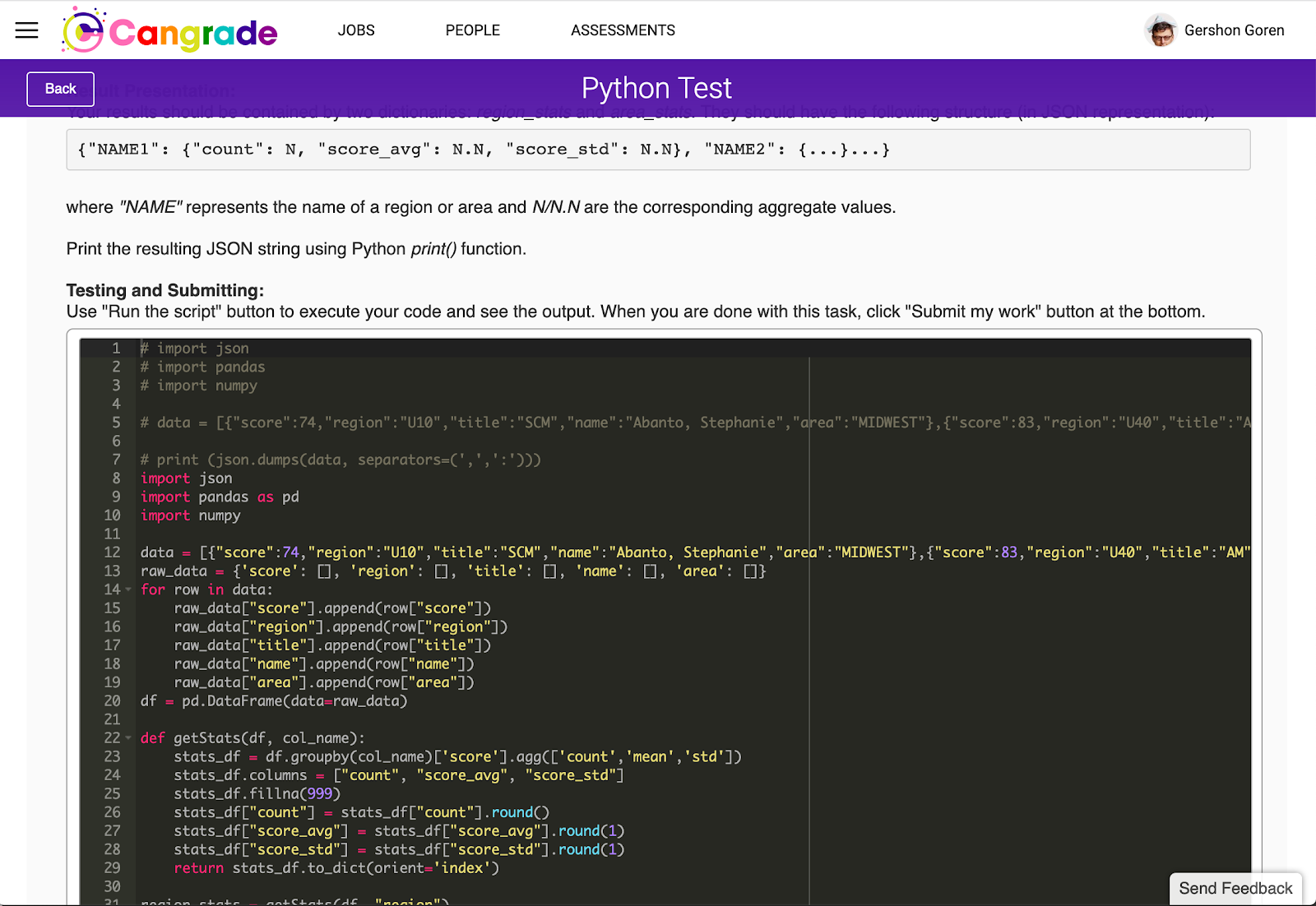
Task: Click the JSON structure example code box
Action: [658, 150]
